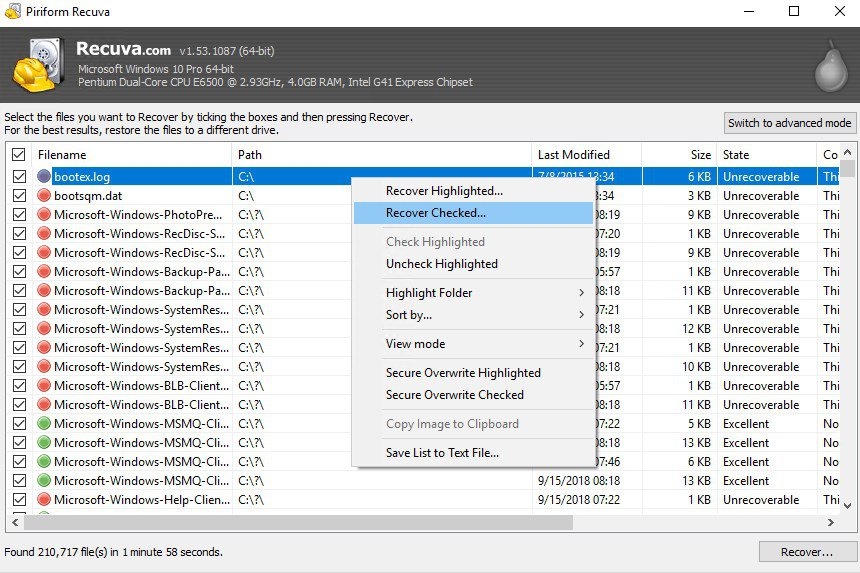860x573 pixels.
Task: Click Check Highlighted in the context menu
Action: [473, 242]
